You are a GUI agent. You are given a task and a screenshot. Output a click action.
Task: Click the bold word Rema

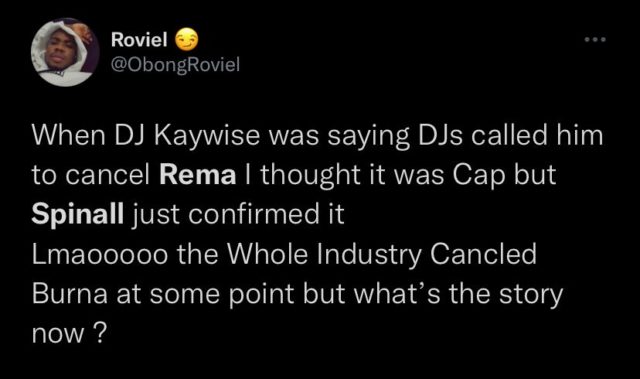pos(198,175)
